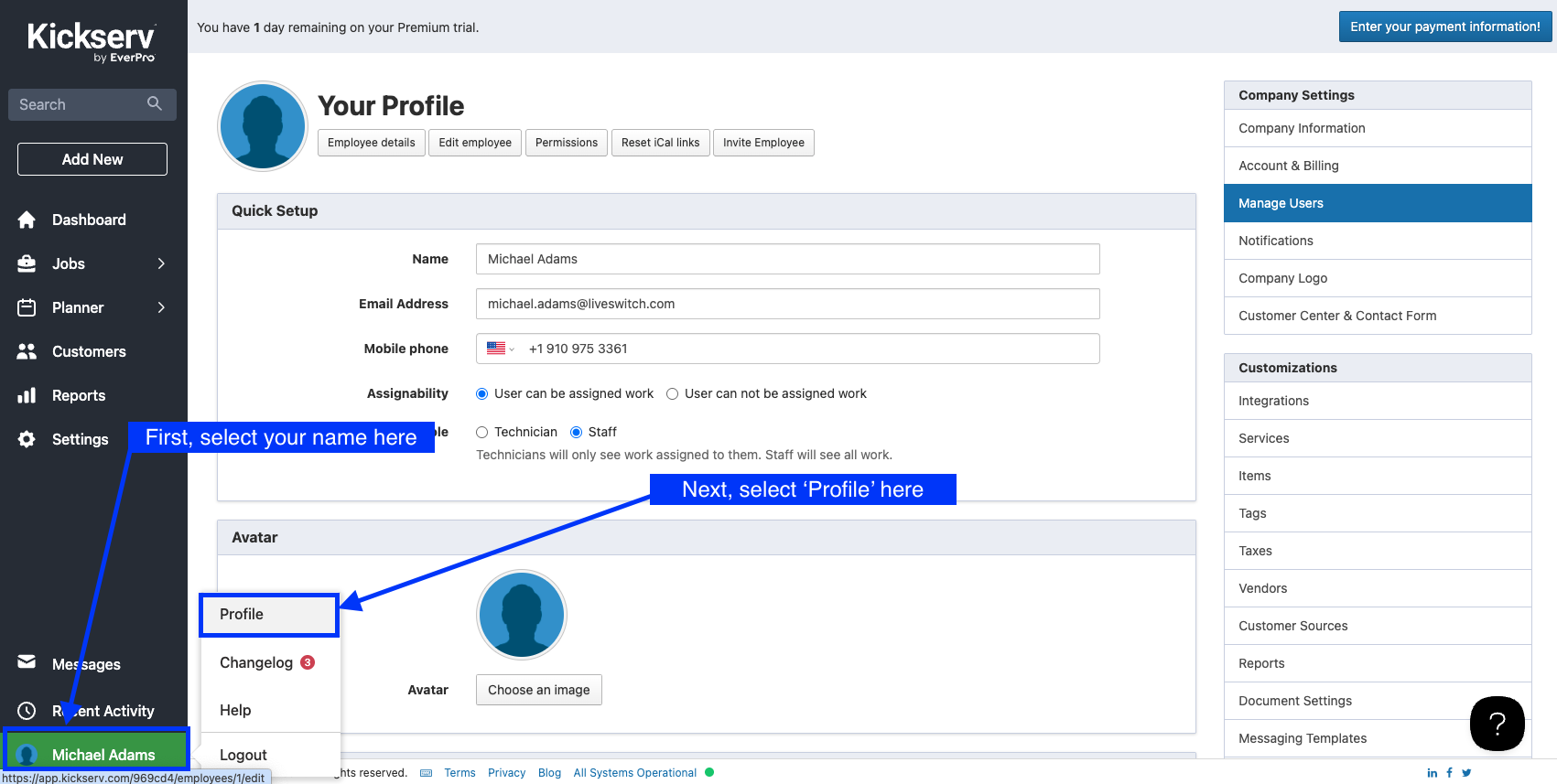Click the profile avatar next to Your Profile
Image resolution: width=1557 pixels, height=784 pixels.
[x=263, y=126]
